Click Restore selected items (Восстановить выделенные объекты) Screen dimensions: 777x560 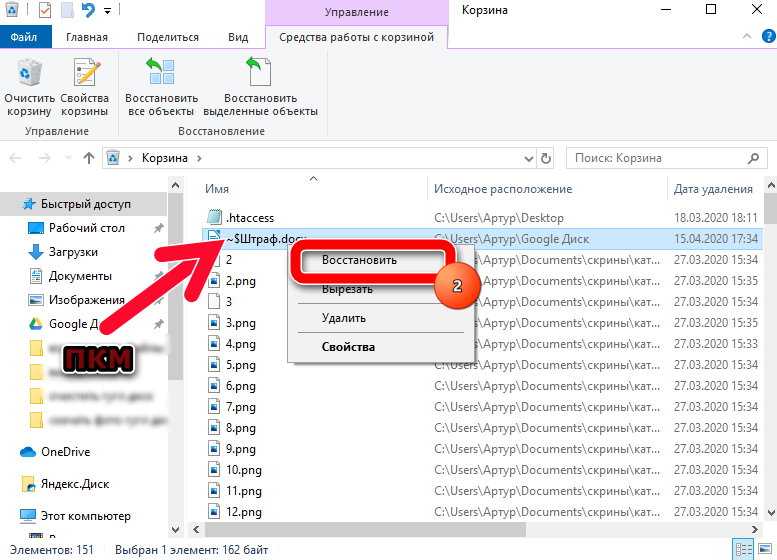(x=260, y=87)
